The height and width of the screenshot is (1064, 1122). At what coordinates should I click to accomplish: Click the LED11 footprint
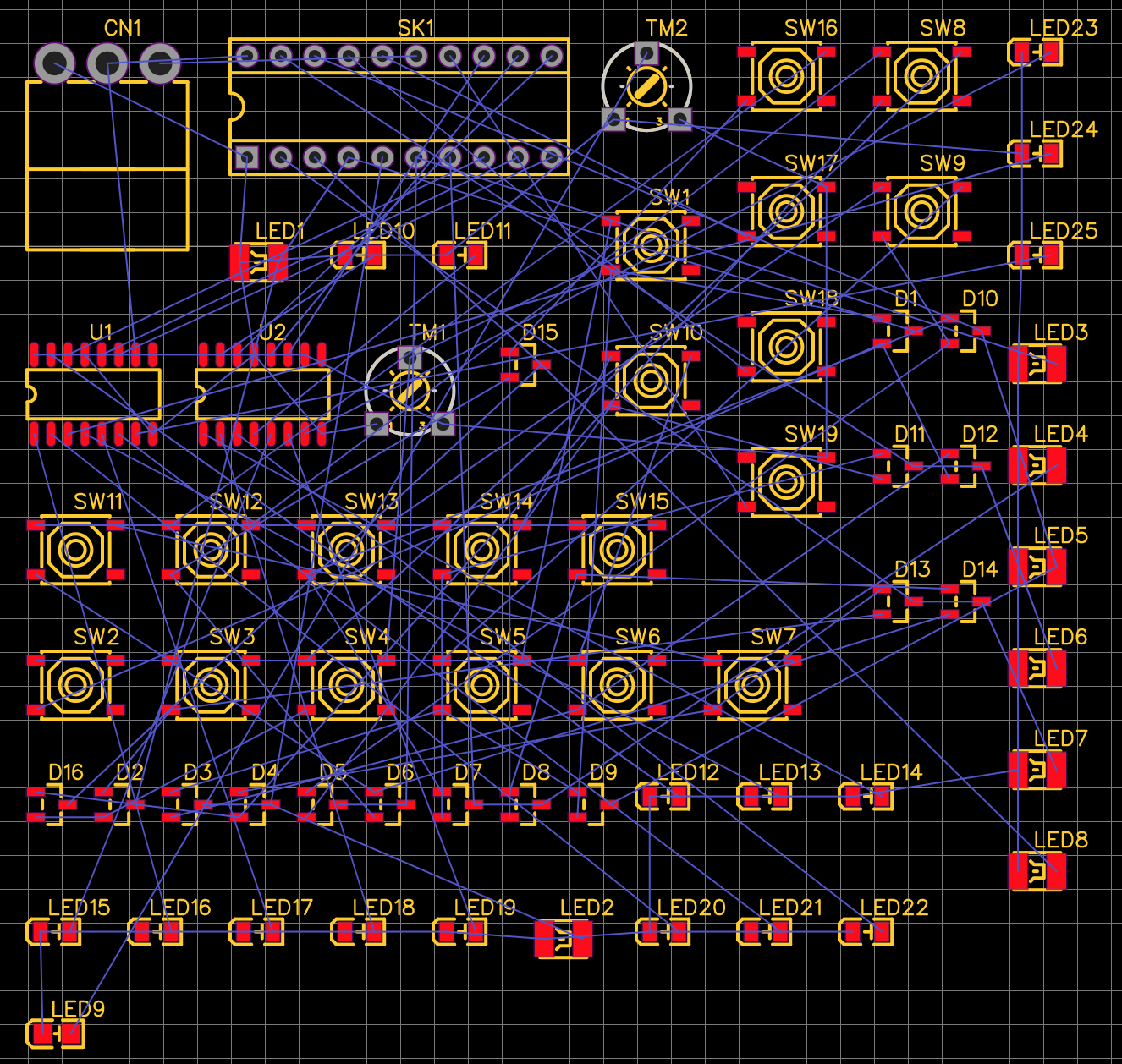pos(459,255)
